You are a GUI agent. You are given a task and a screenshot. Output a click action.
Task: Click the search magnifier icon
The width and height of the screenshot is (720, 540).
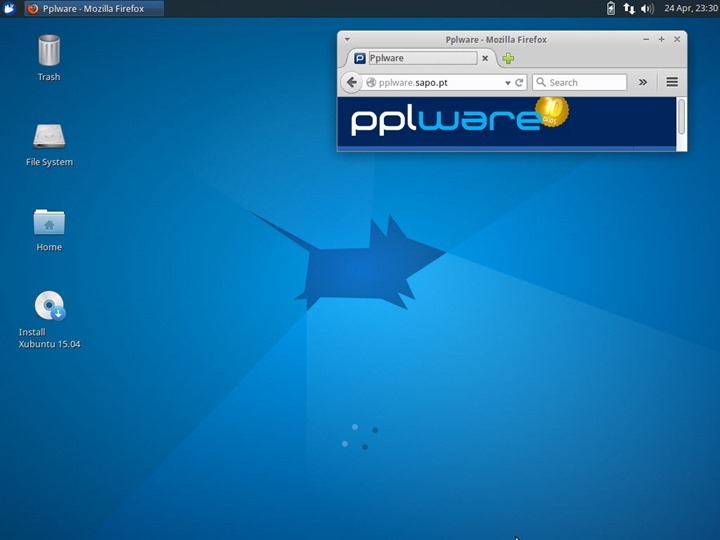coord(541,82)
